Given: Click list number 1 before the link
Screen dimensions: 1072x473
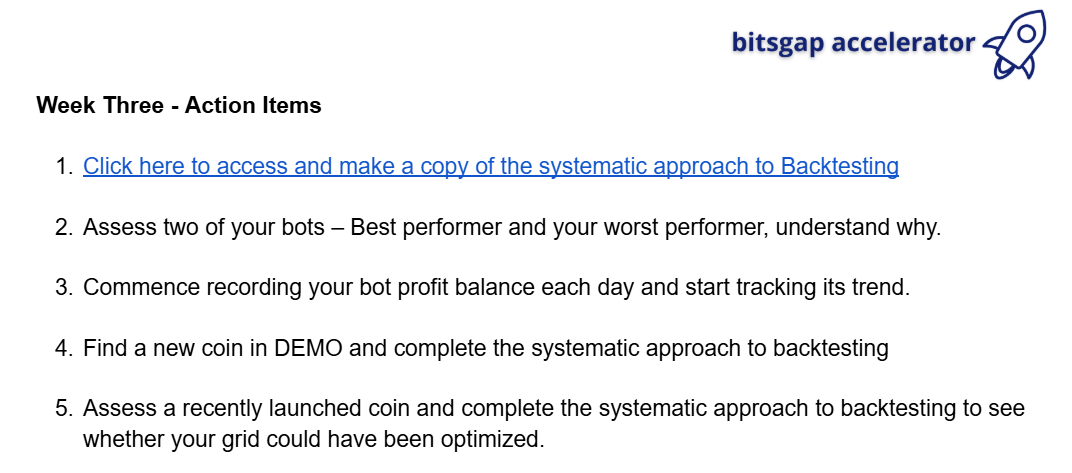Looking at the screenshot, I should click(64, 166).
